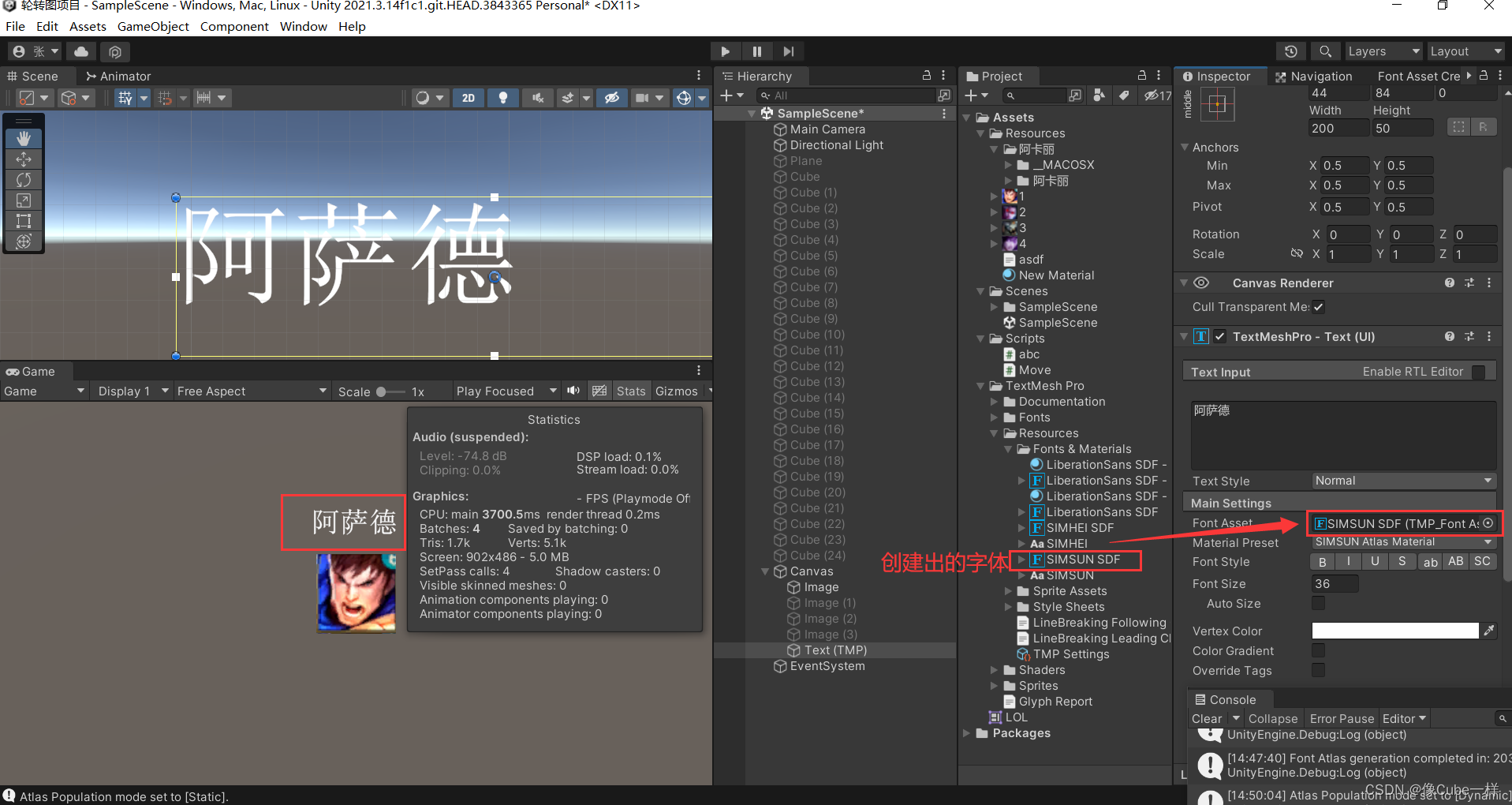This screenshot has width=1512, height=805.
Task: Switch to the Navigation tab
Action: [x=1313, y=76]
